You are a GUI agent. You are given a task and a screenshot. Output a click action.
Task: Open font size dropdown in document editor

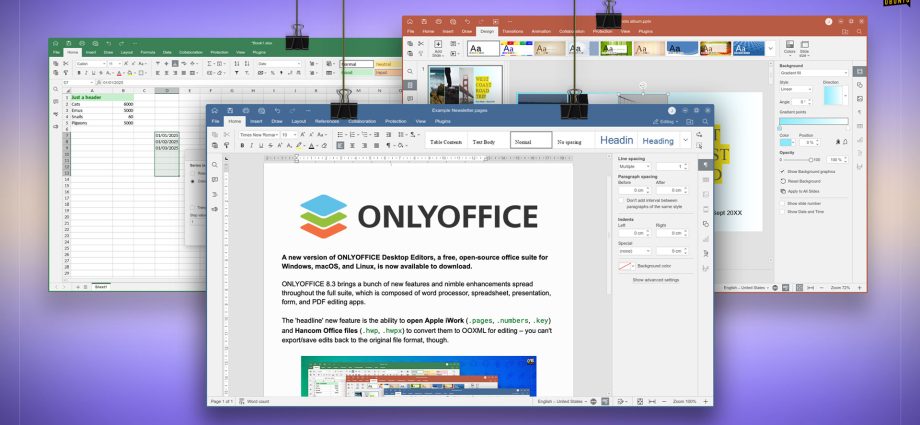(x=289, y=134)
